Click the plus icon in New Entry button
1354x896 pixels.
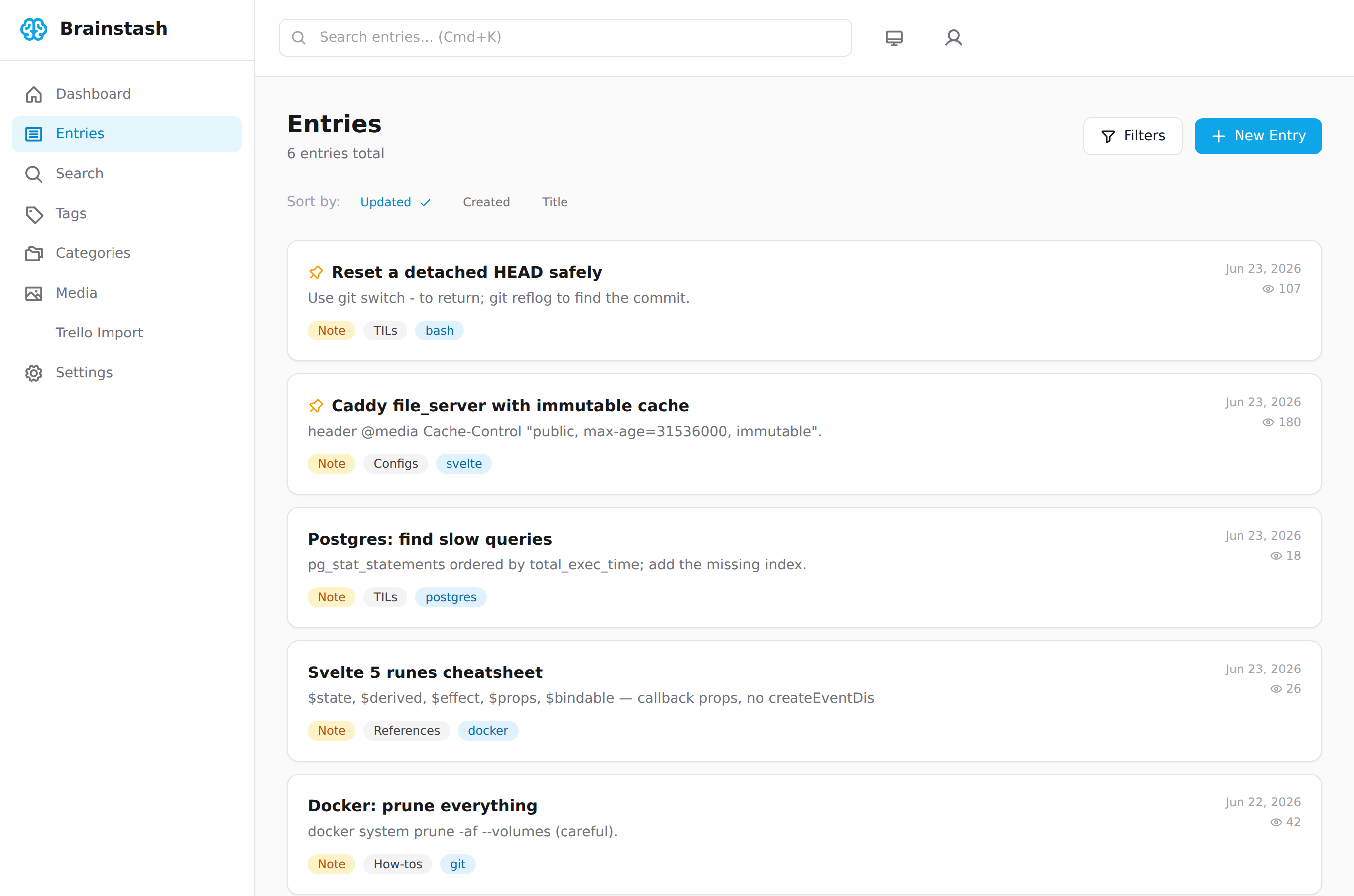(1218, 136)
